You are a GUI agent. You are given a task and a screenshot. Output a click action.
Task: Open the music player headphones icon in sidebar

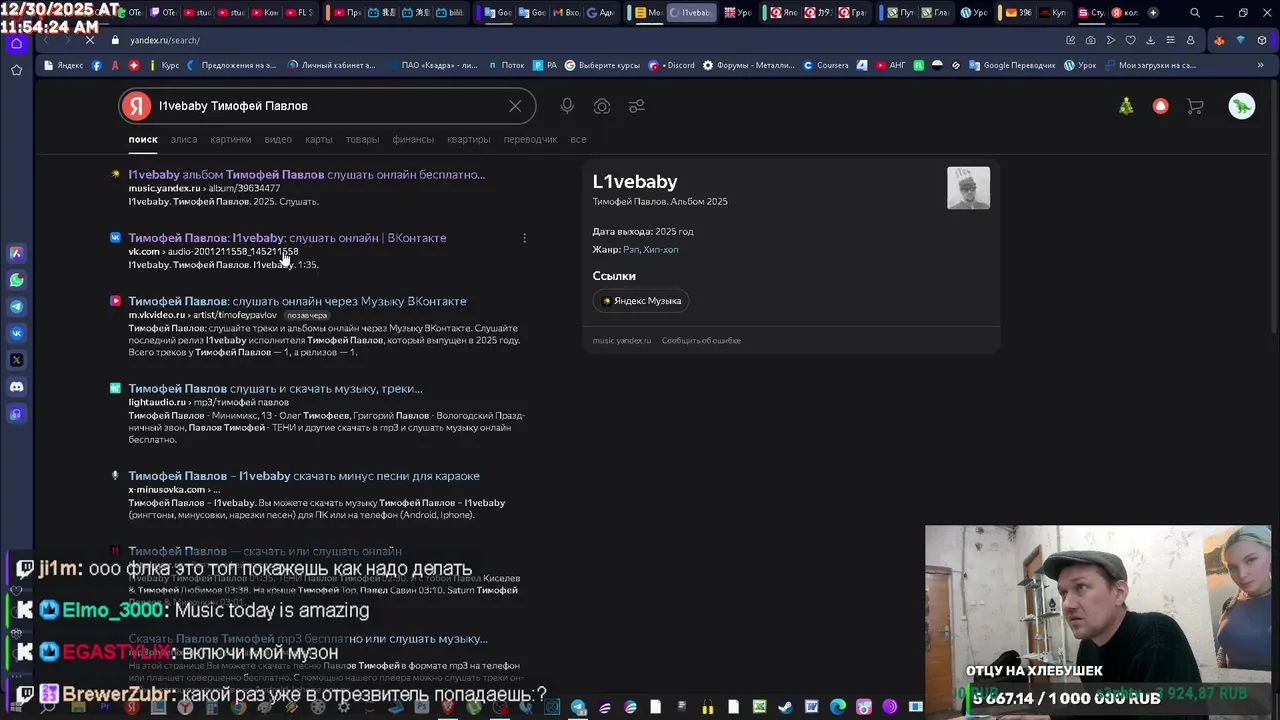[x=16, y=413]
